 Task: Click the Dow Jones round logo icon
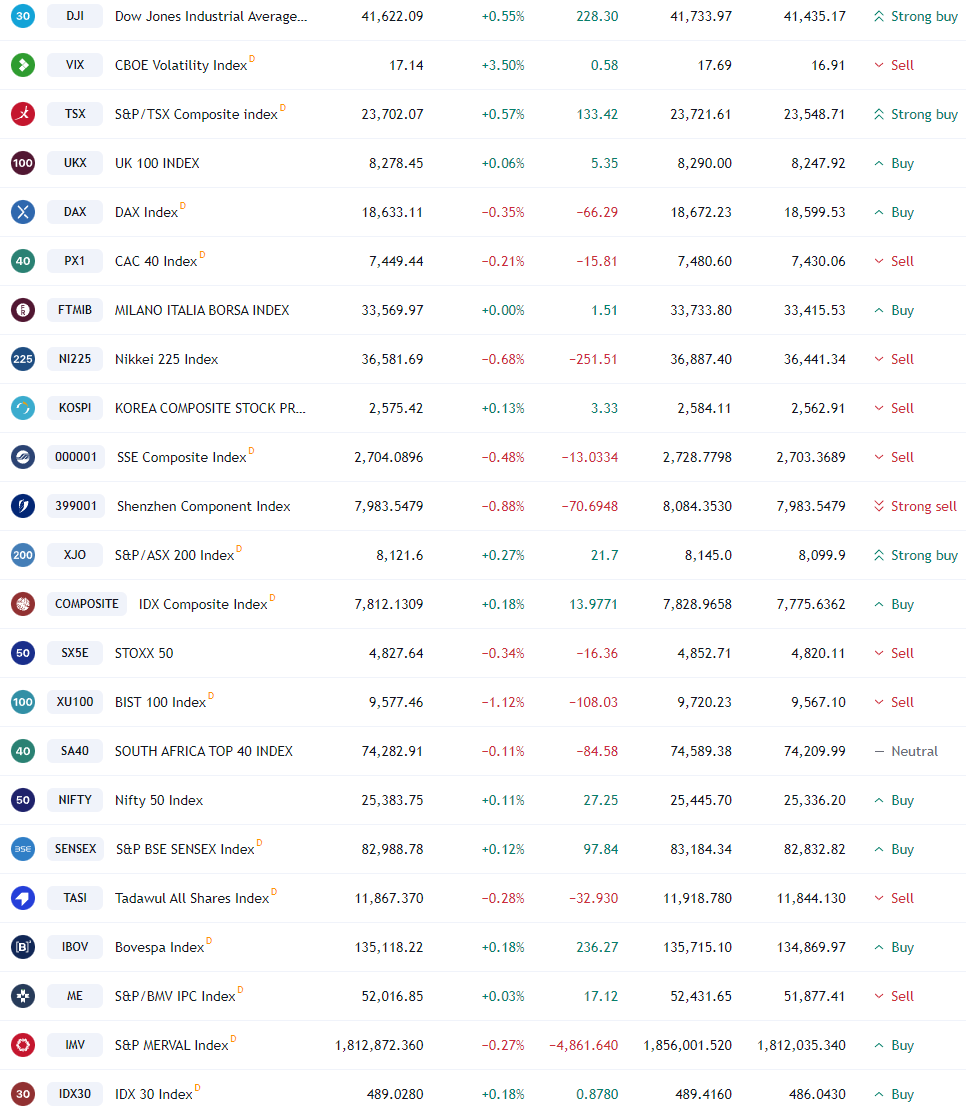coord(23,16)
